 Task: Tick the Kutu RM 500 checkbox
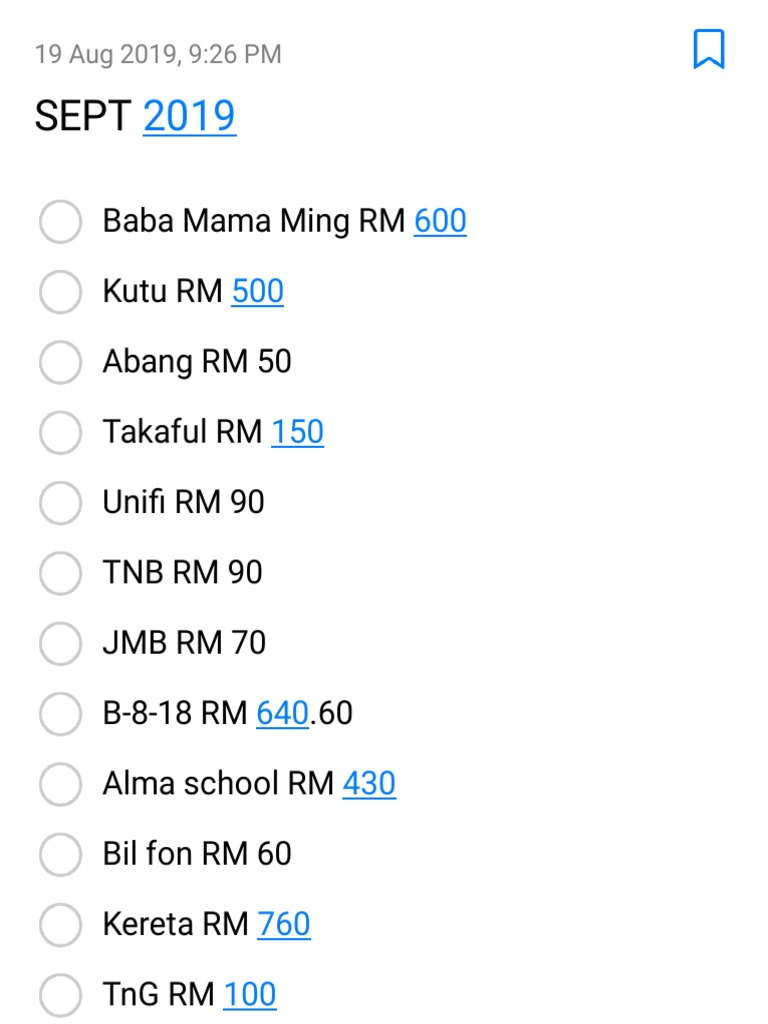tap(60, 292)
